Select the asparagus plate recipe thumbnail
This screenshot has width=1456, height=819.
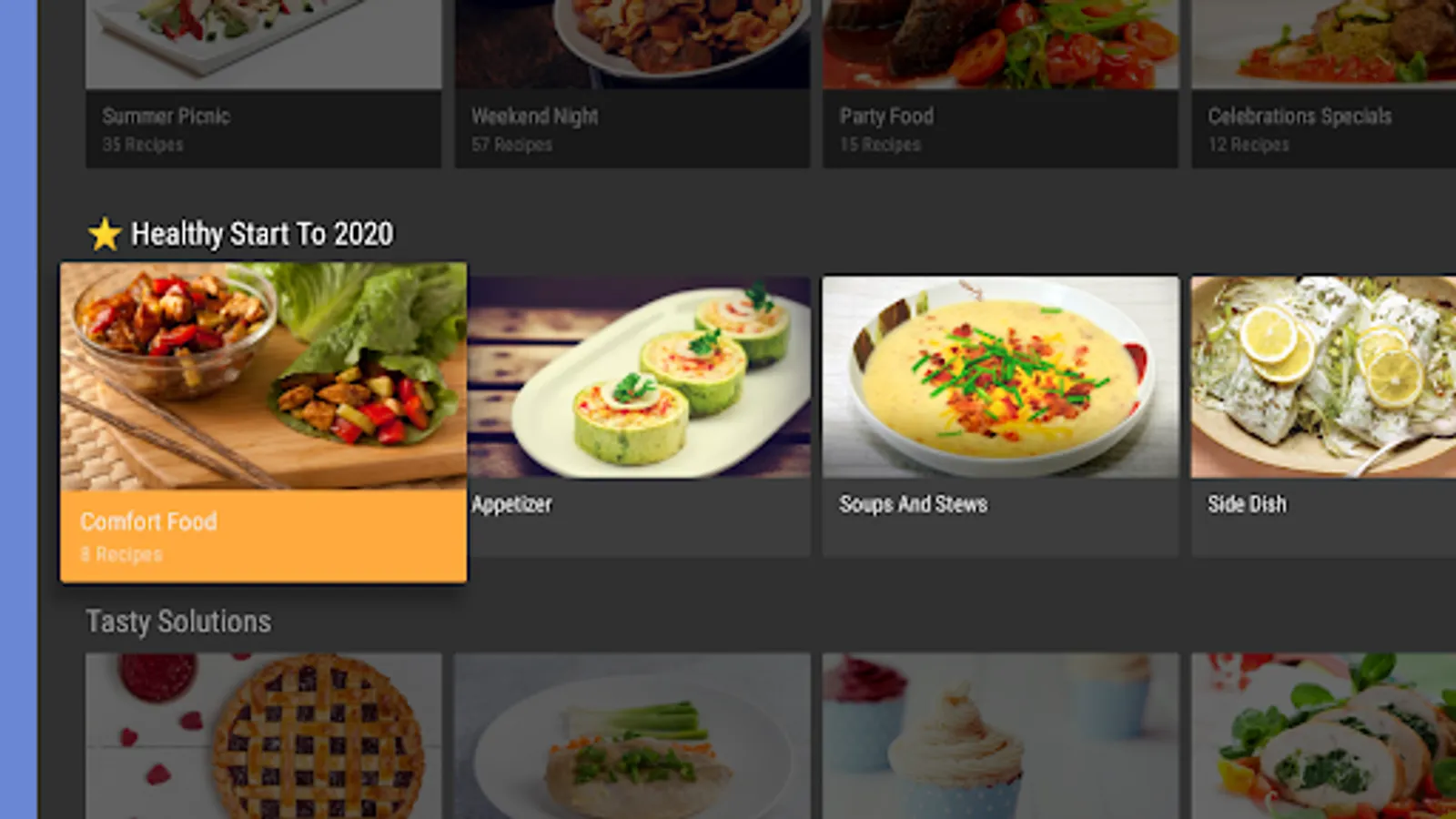[x=632, y=736]
